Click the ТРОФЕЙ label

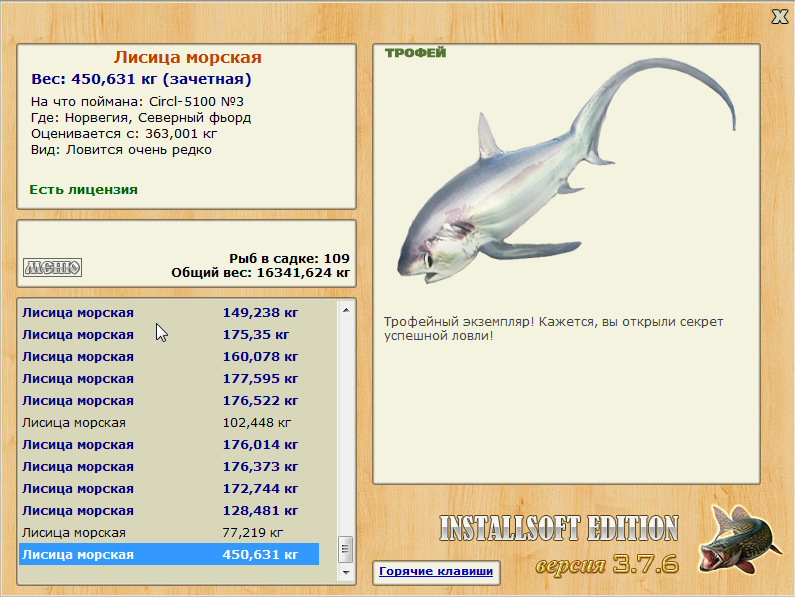coord(415,53)
